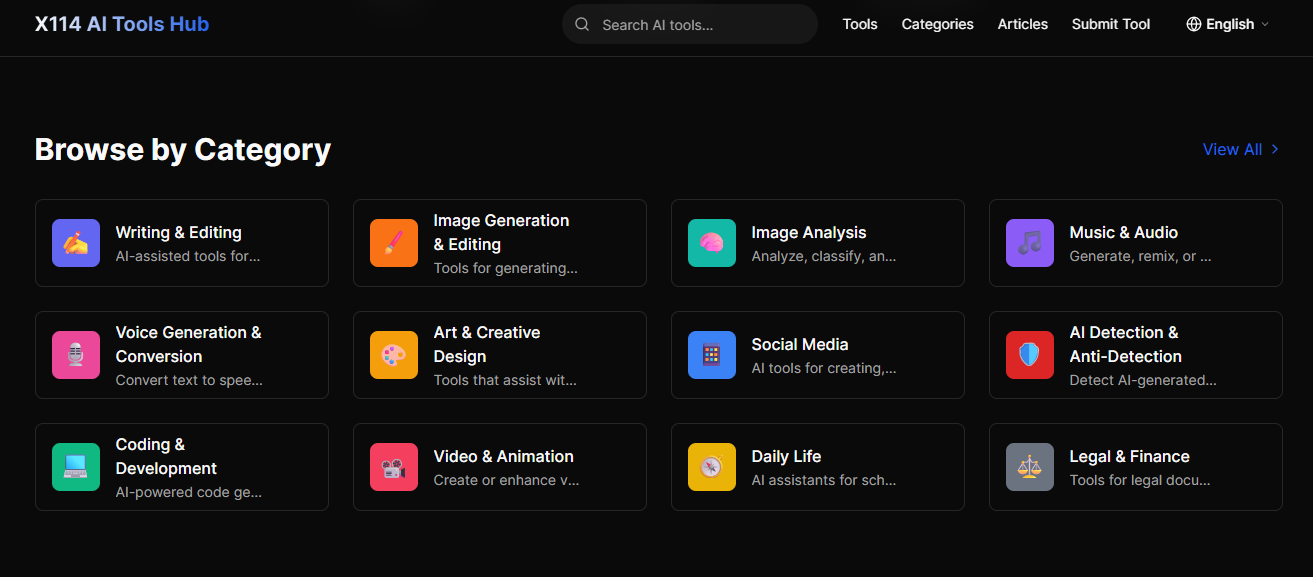
Task: Click the magnifier icon in search bar
Action: click(582, 24)
